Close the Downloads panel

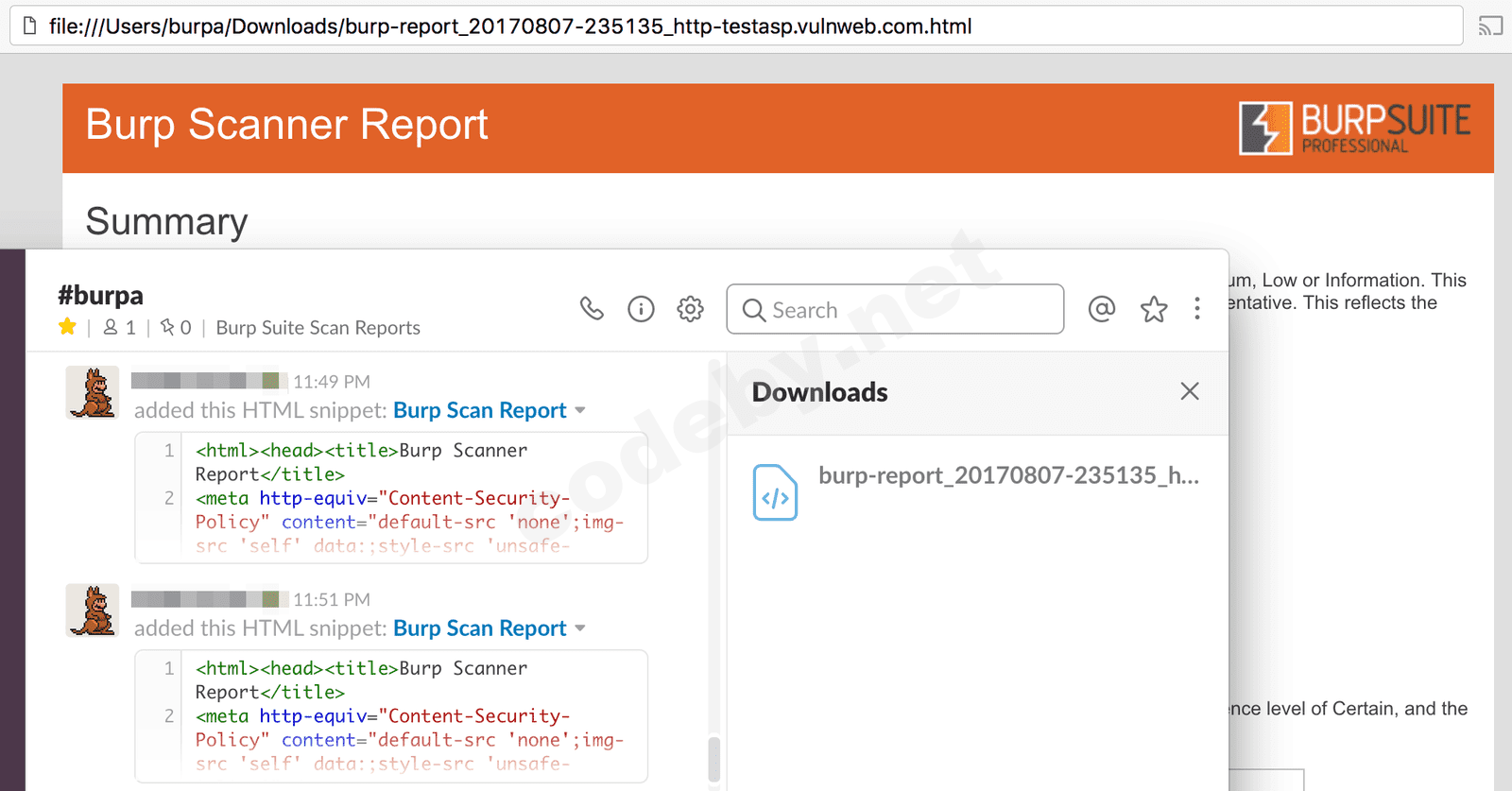tap(1190, 391)
